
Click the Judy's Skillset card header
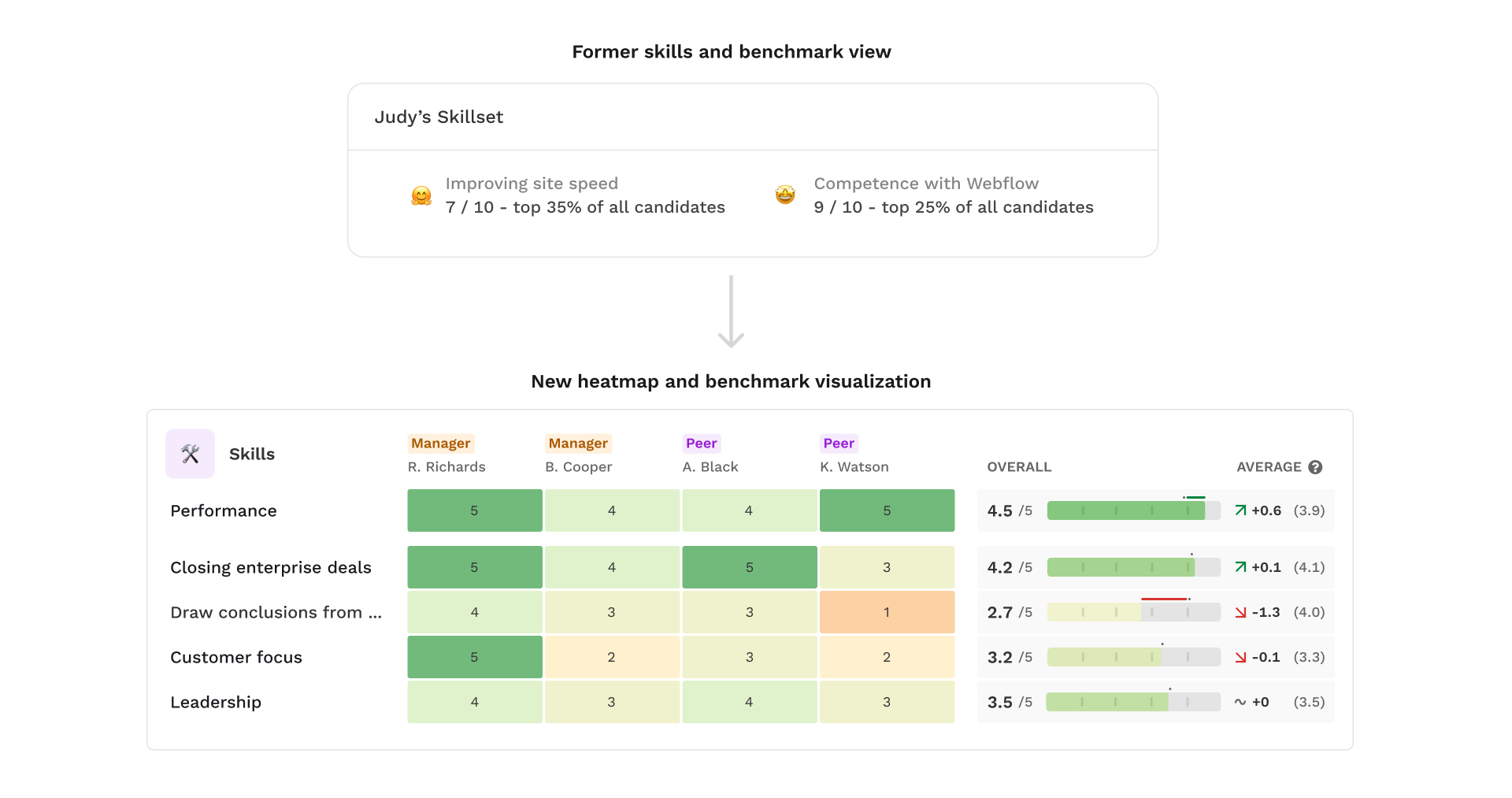753,117
